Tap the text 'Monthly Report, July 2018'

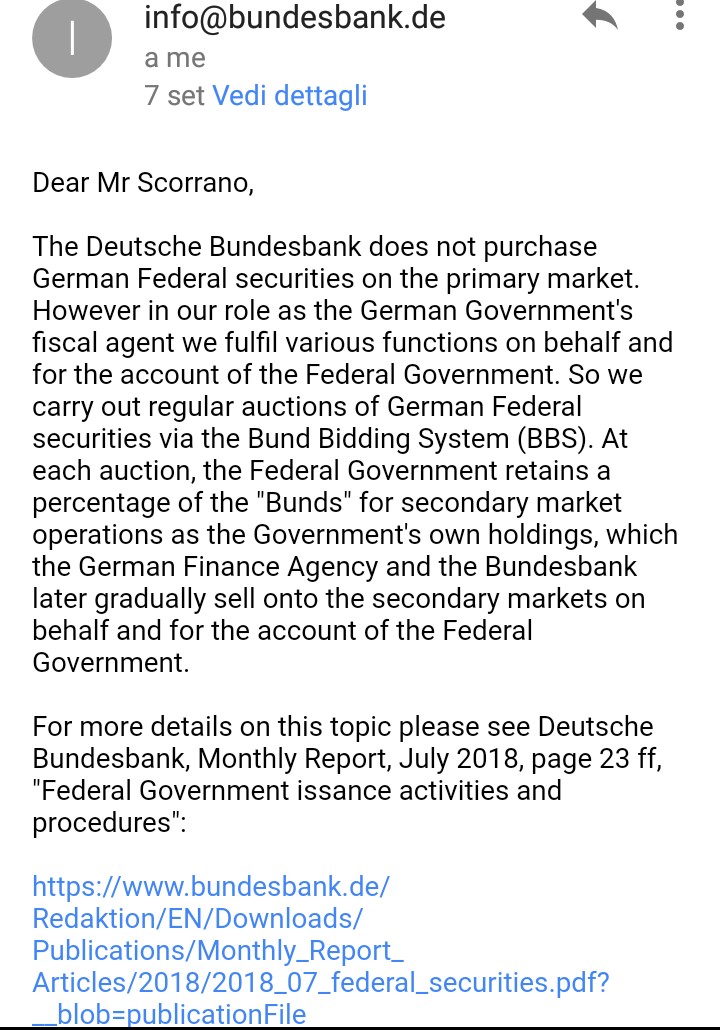click(x=358, y=759)
